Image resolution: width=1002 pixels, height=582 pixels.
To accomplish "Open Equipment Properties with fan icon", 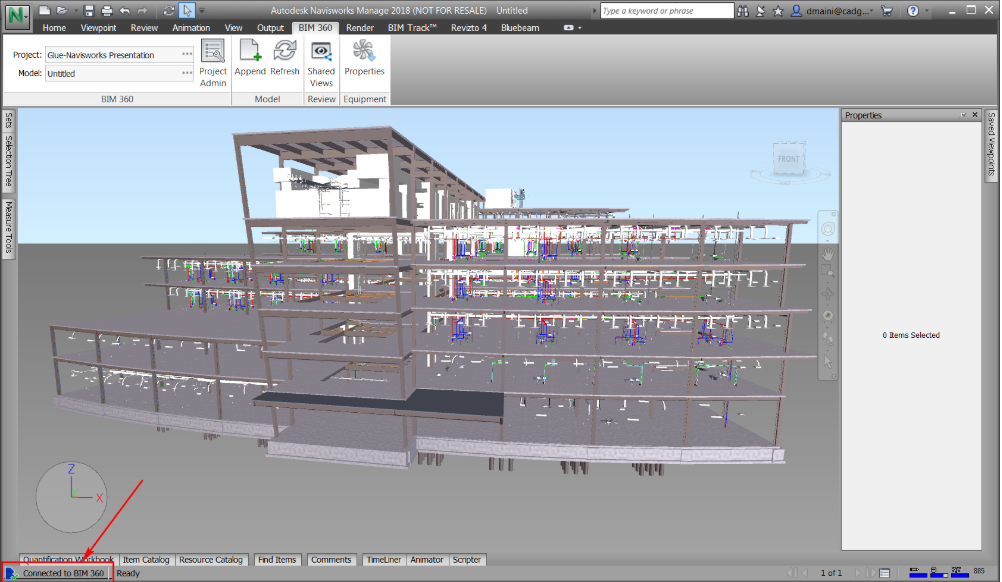I will (x=364, y=57).
